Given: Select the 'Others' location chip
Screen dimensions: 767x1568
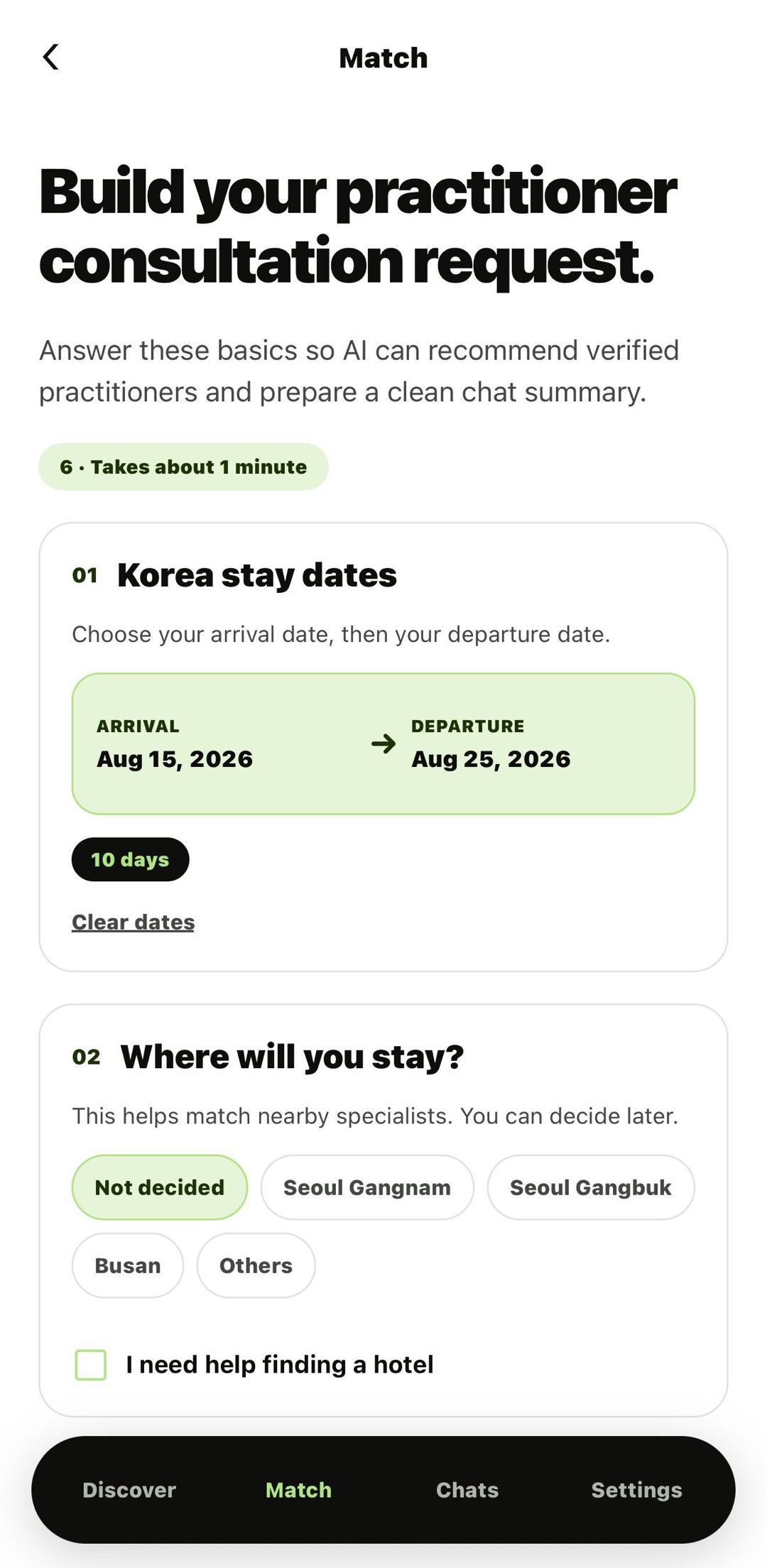Looking at the screenshot, I should [256, 1265].
